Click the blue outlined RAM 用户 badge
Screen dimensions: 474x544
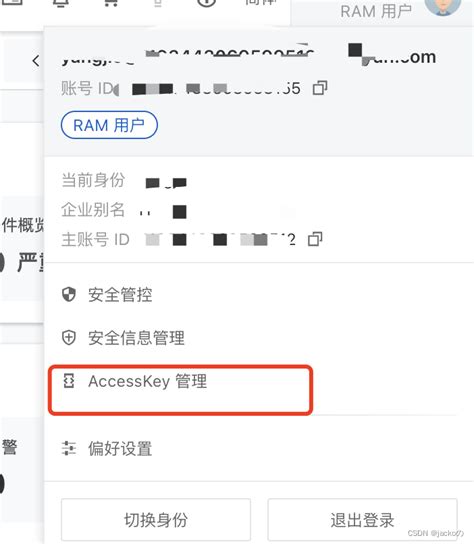[x=109, y=125]
